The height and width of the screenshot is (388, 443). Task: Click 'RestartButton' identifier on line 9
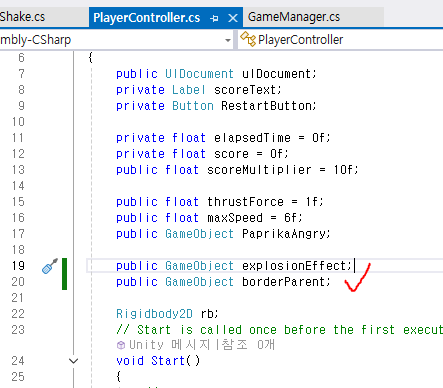click(x=266, y=106)
